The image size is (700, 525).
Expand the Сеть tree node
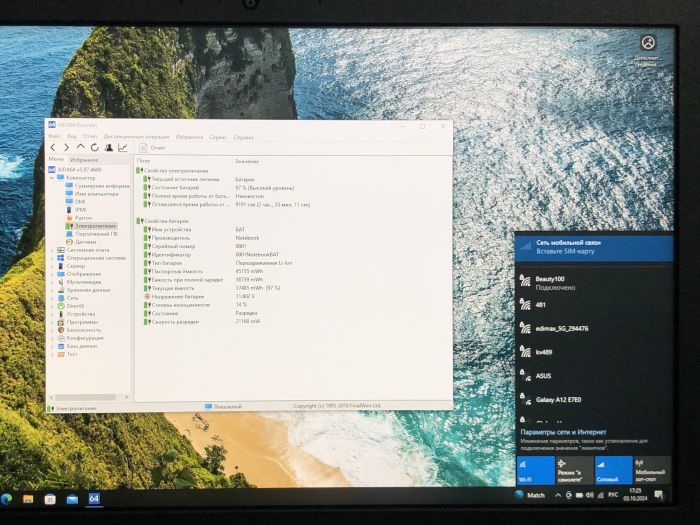[52, 298]
